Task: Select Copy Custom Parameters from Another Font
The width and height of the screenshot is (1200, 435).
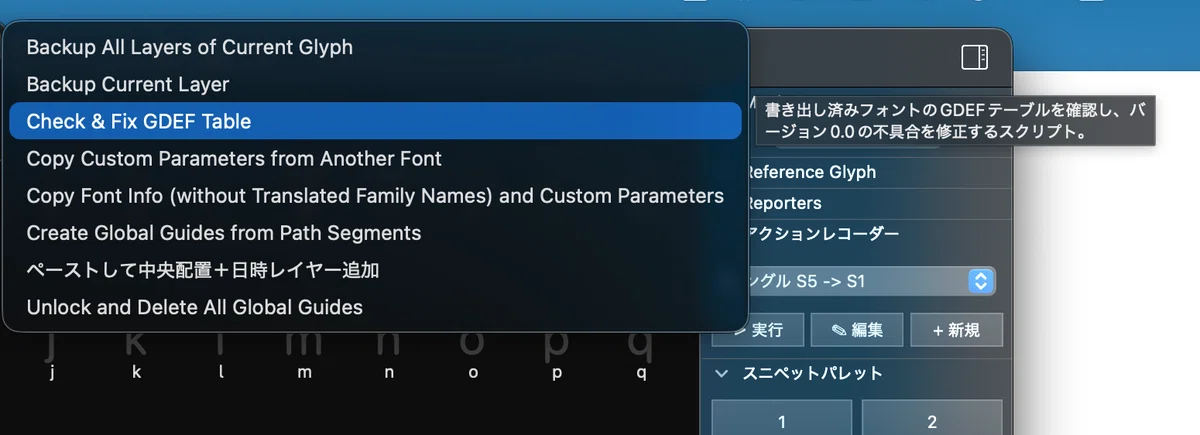Action: pyautogui.click(x=375, y=158)
